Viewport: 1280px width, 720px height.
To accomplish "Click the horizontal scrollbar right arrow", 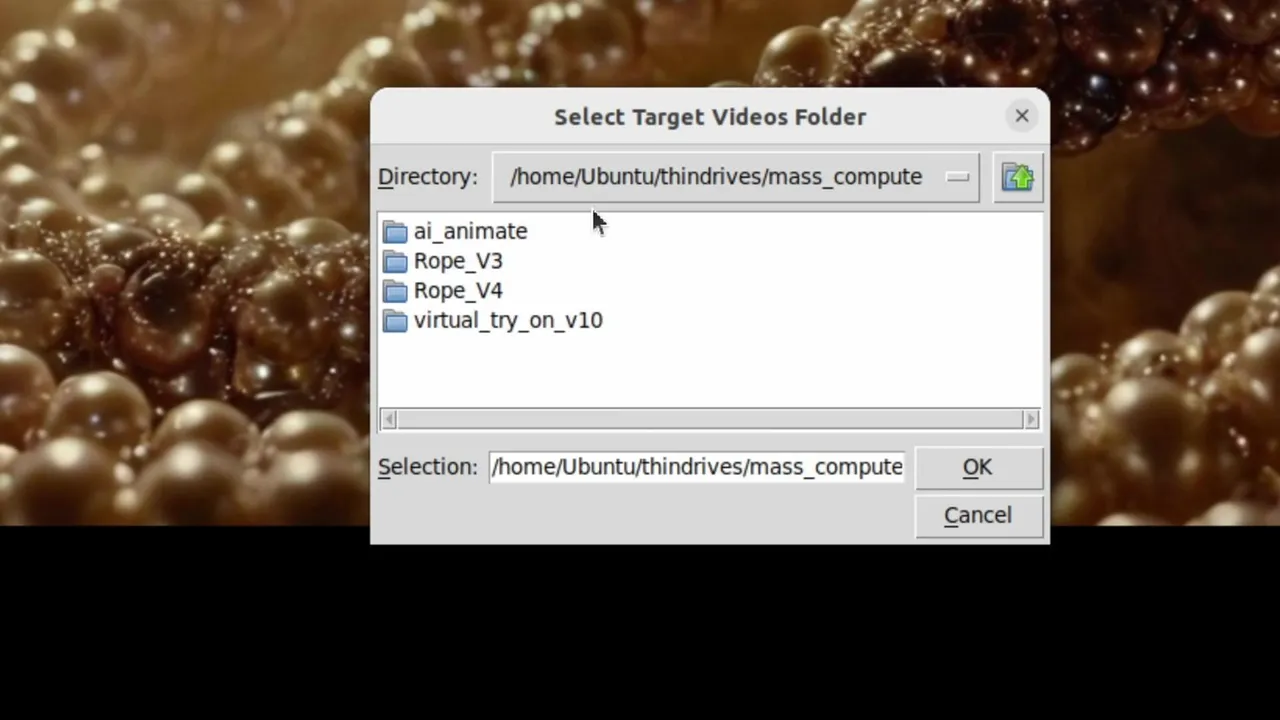I will pyautogui.click(x=1031, y=419).
